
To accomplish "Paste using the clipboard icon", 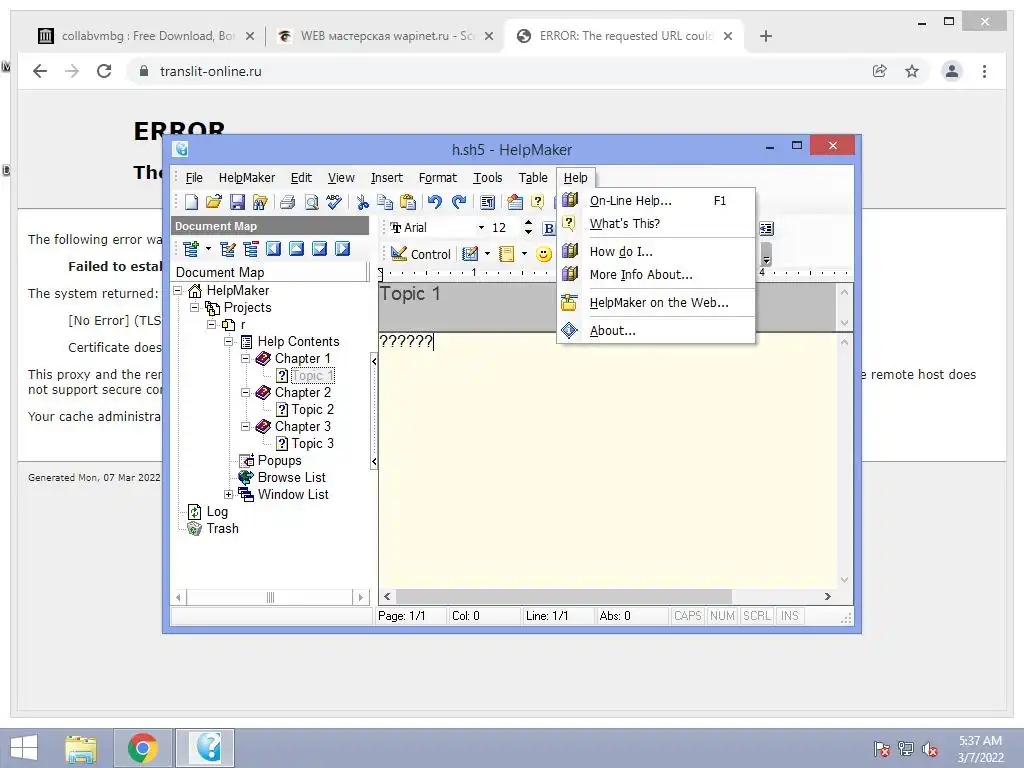I will tap(408, 202).
